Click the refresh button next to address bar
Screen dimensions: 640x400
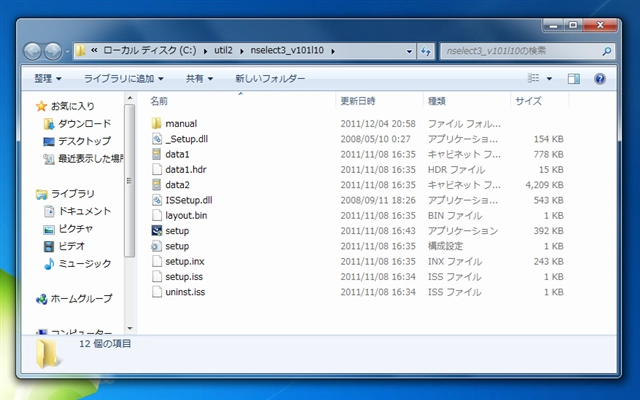coord(426,51)
